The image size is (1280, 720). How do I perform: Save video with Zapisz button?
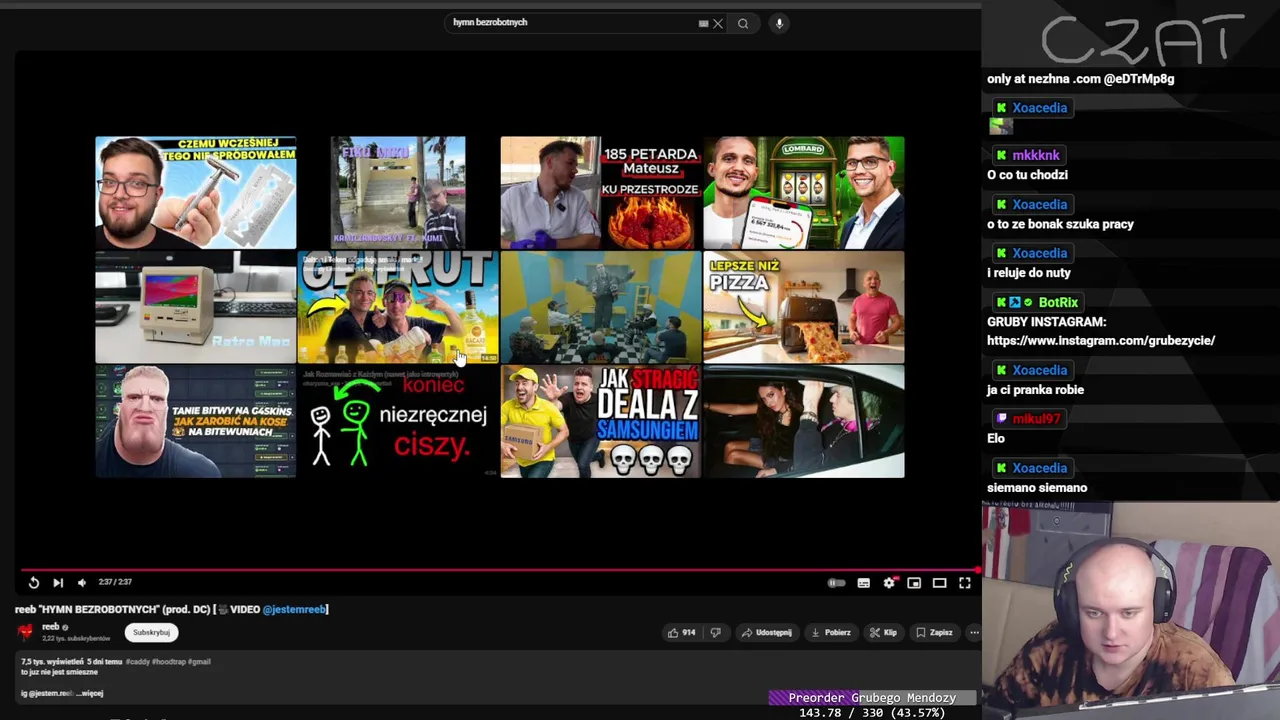point(934,632)
